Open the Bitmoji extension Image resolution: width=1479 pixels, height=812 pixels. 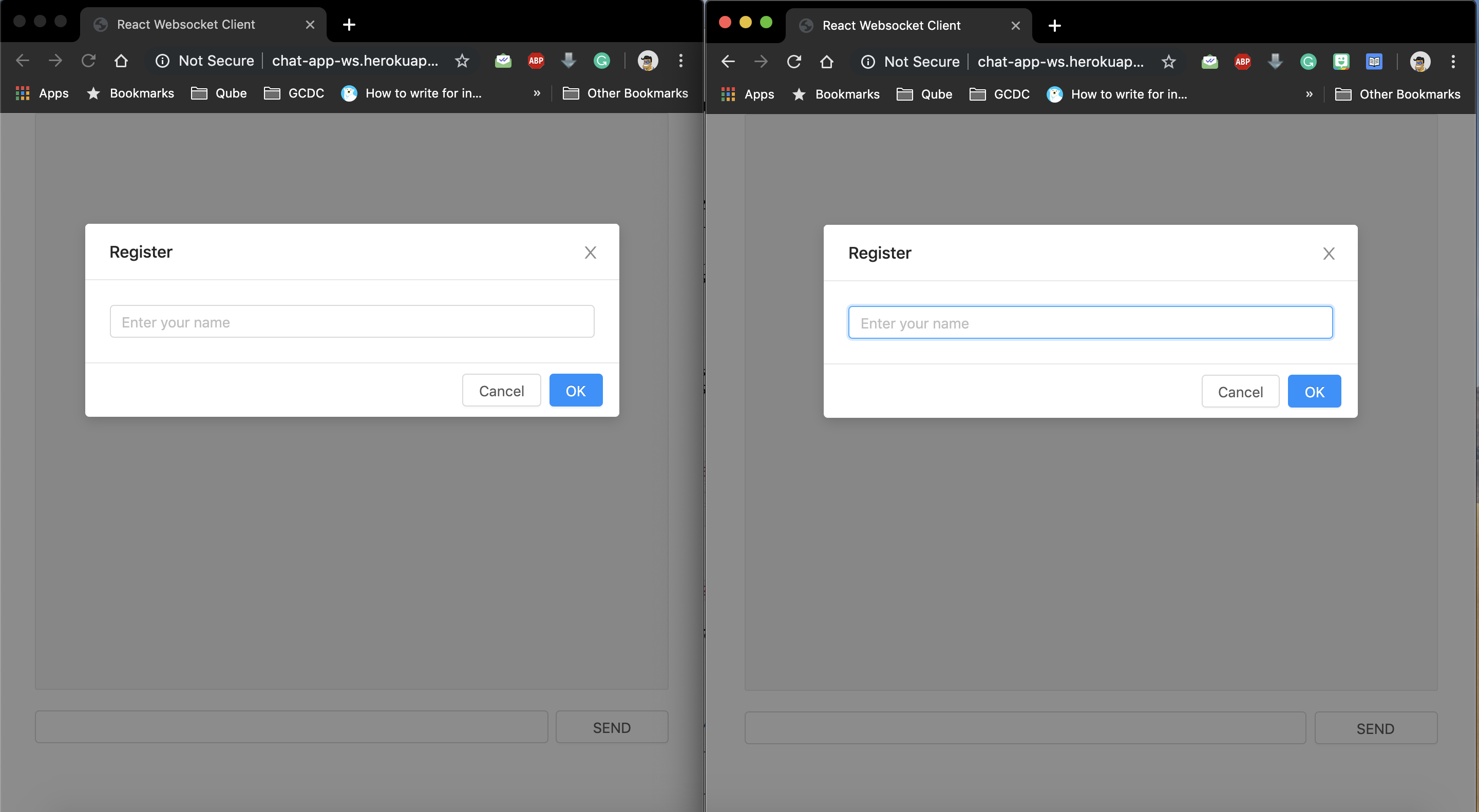pyautogui.click(x=1341, y=62)
